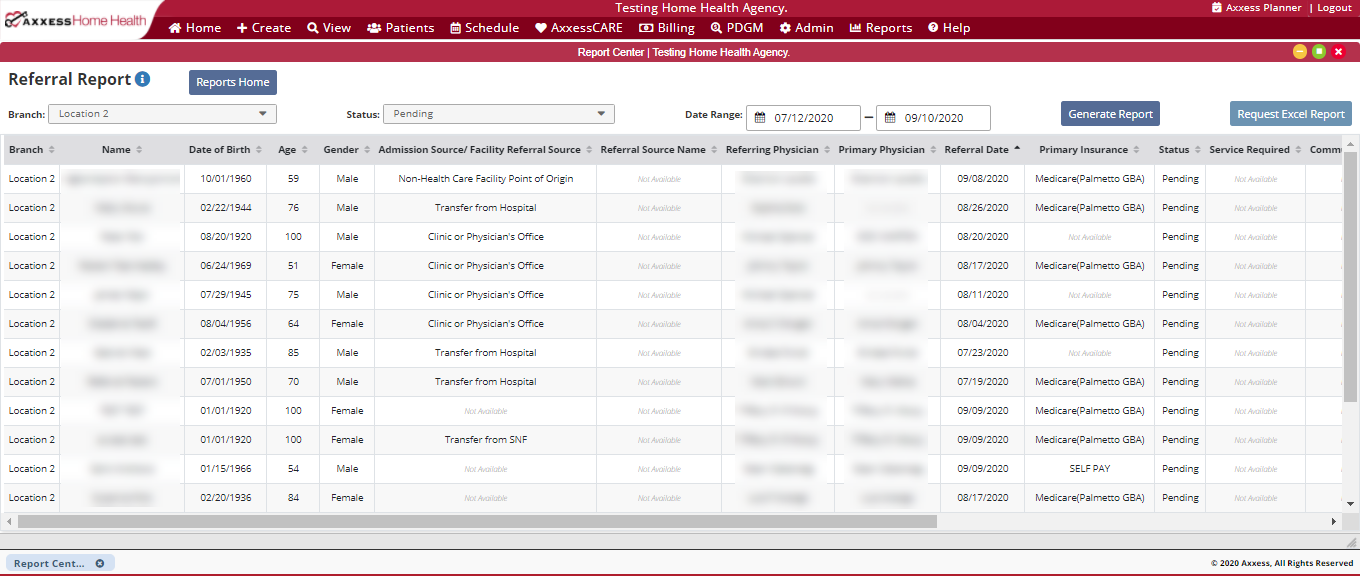Image resolution: width=1360 pixels, height=576 pixels.
Task: Open the start date calendar icon
Action: [760, 118]
